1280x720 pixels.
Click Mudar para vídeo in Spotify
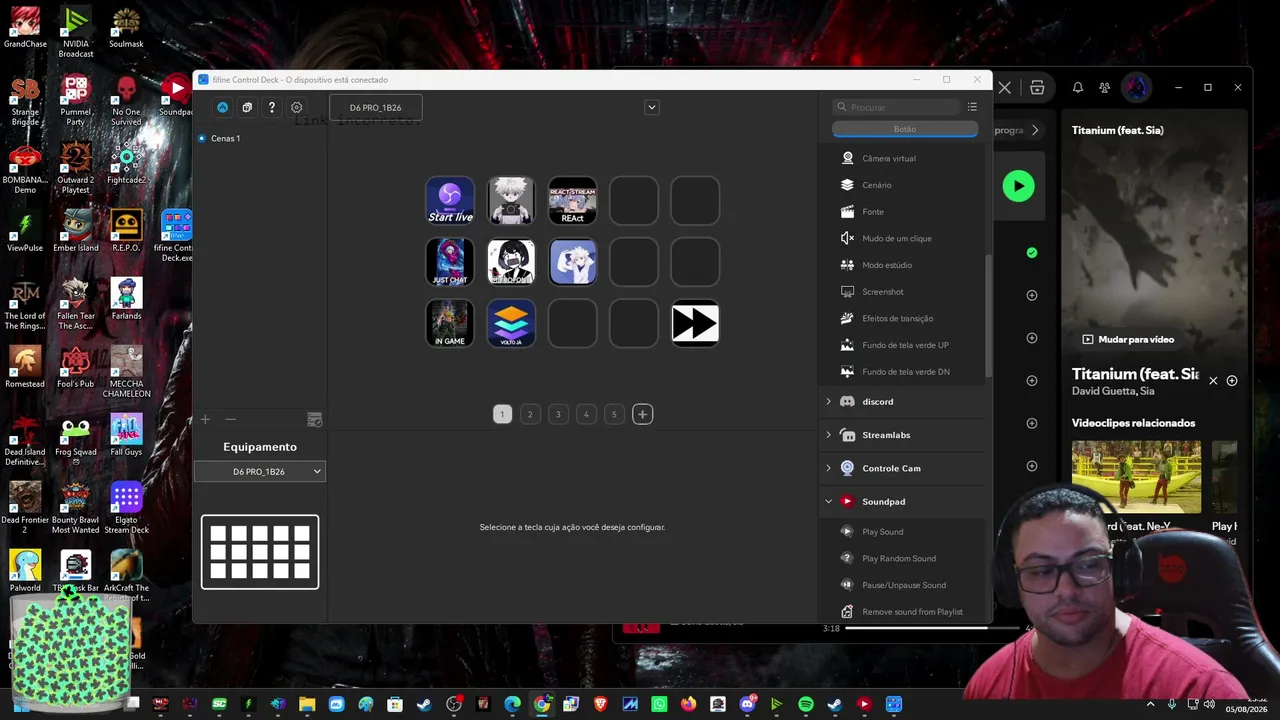(x=1128, y=339)
